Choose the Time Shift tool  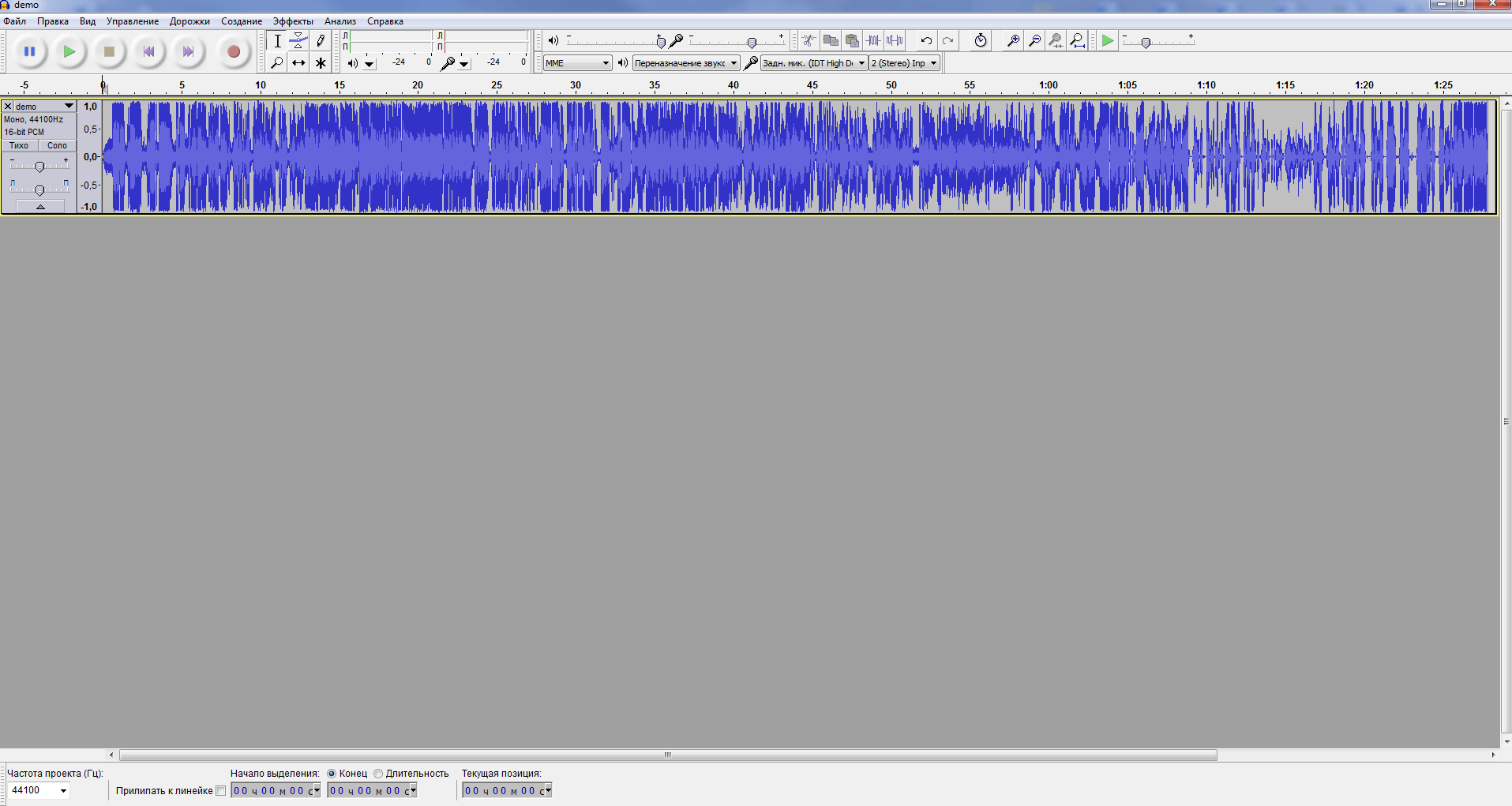click(298, 63)
